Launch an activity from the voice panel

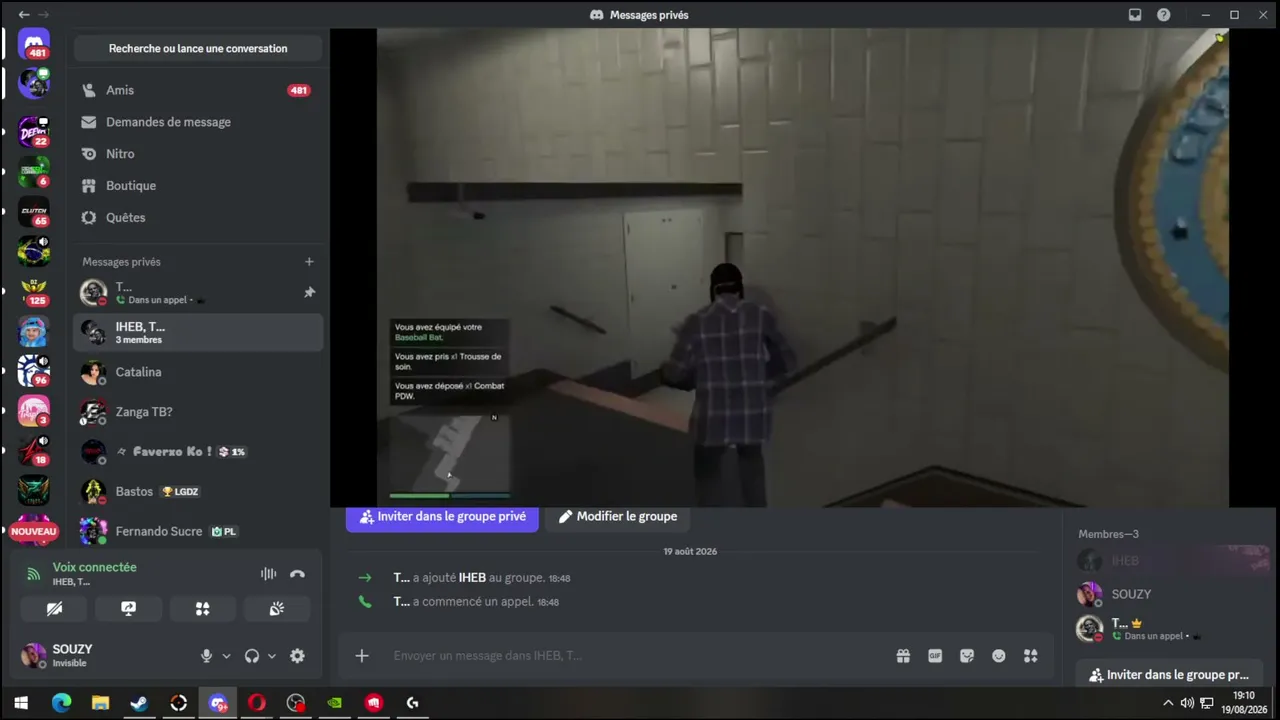click(x=203, y=609)
